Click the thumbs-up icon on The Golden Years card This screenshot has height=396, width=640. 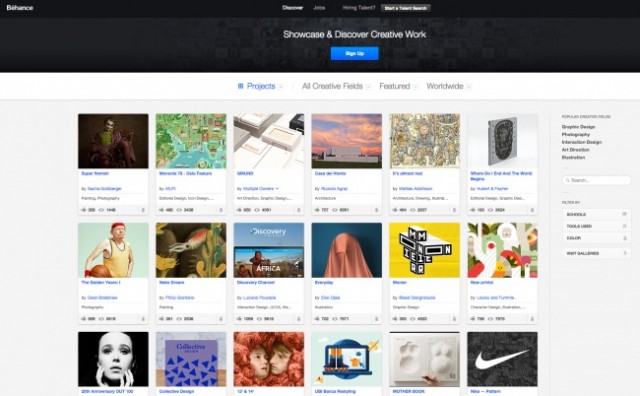(84, 319)
